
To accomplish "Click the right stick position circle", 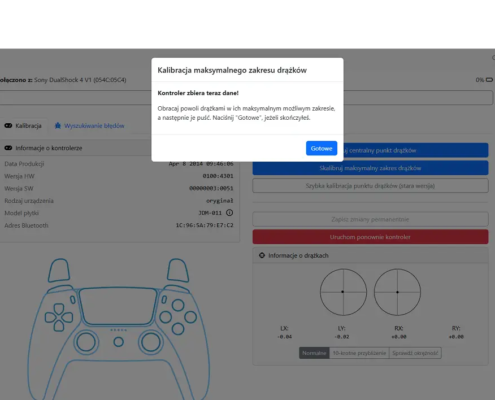I will (x=397, y=292).
